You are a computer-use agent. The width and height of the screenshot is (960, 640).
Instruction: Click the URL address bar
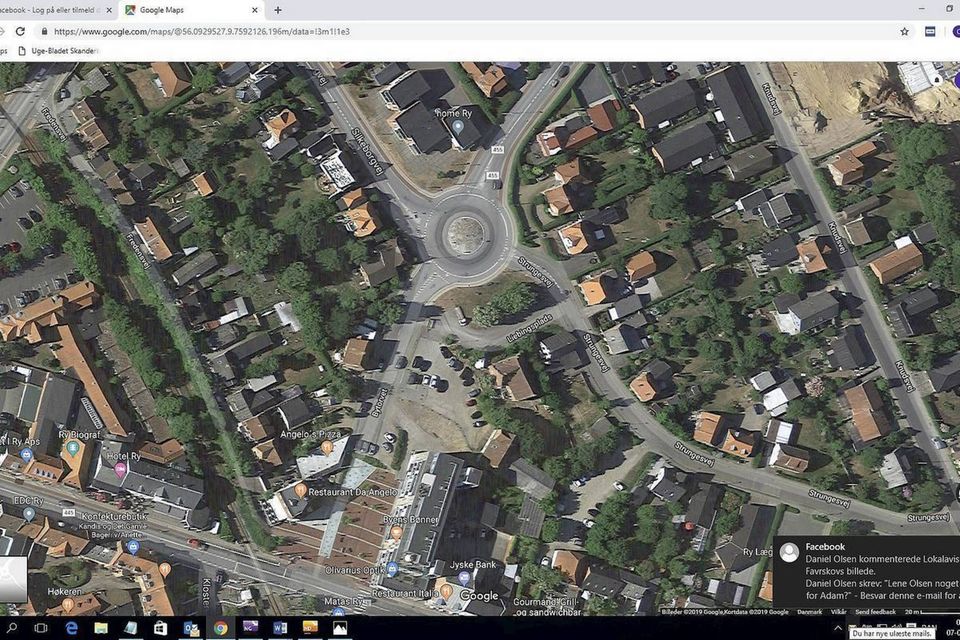(x=465, y=31)
